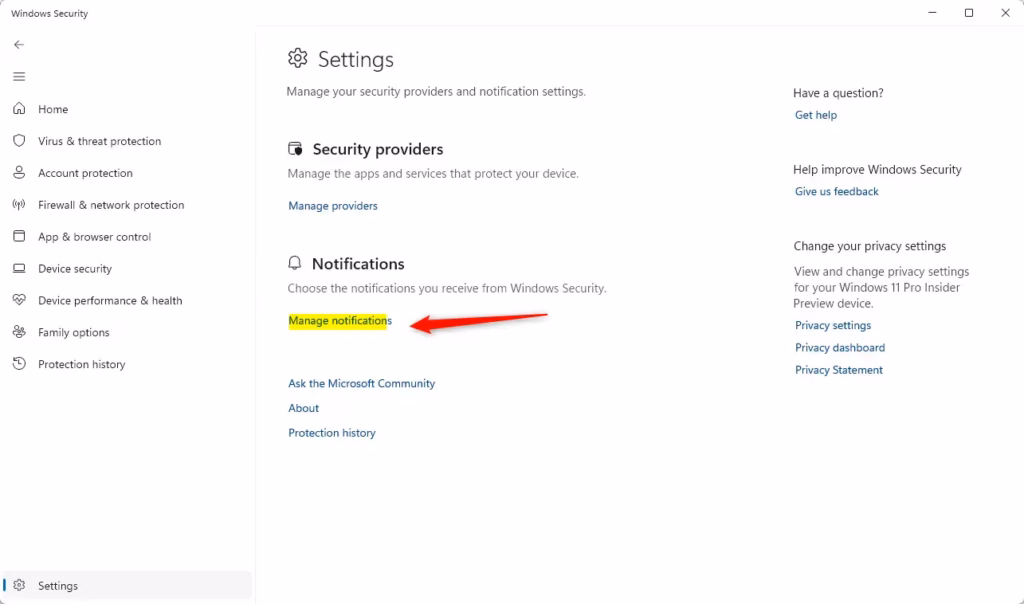Open Ask the Microsoft Community link
The width and height of the screenshot is (1024, 604).
[x=361, y=384]
